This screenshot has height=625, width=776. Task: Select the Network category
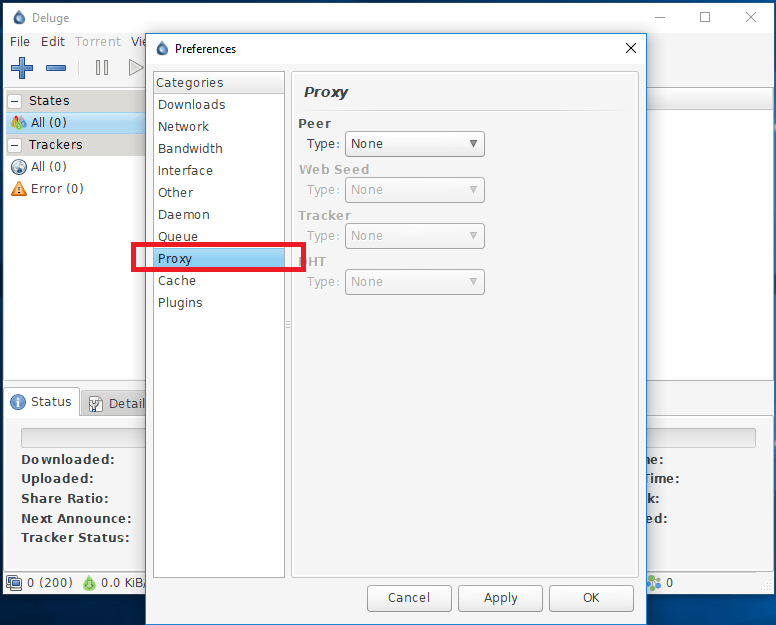(219, 127)
